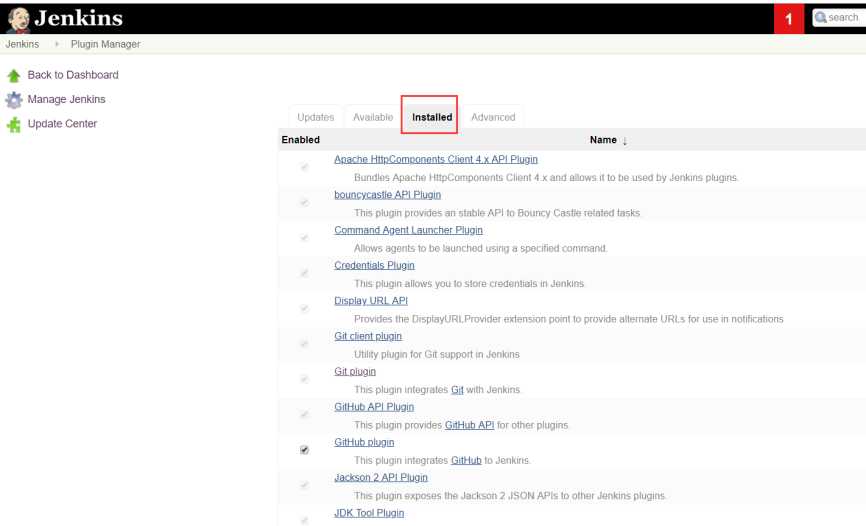Viewport: 866px width, 526px height.
Task: Switch to the Updates tab
Action: (x=315, y=117)
